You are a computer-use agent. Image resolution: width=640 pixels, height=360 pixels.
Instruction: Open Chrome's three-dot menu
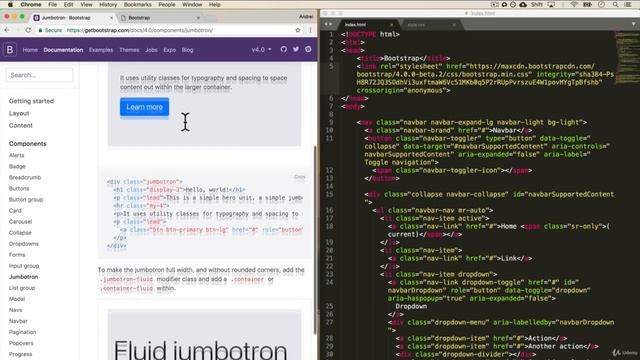tap(310, 30)
